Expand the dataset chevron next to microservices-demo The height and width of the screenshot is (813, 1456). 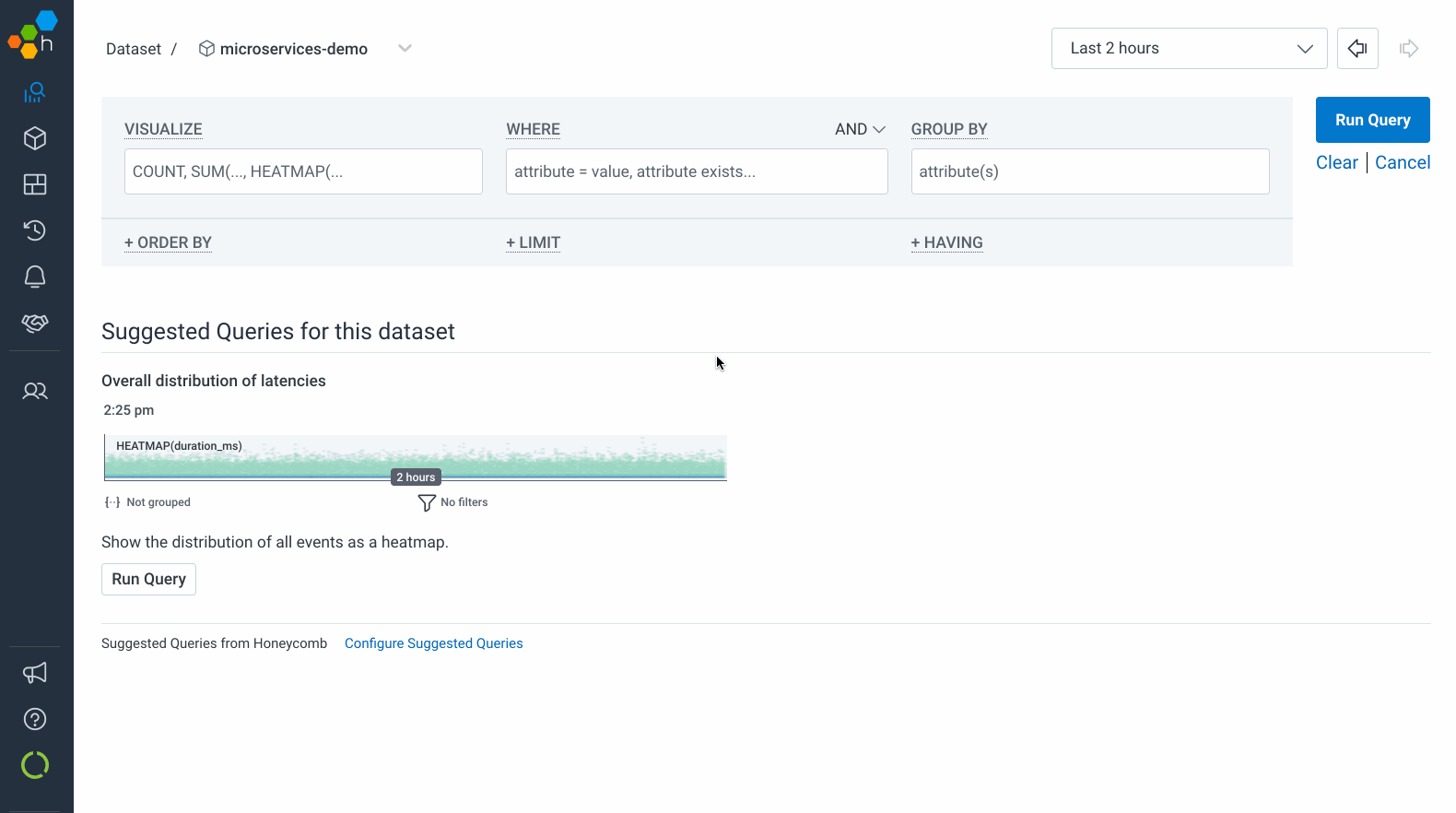[405, 48]
